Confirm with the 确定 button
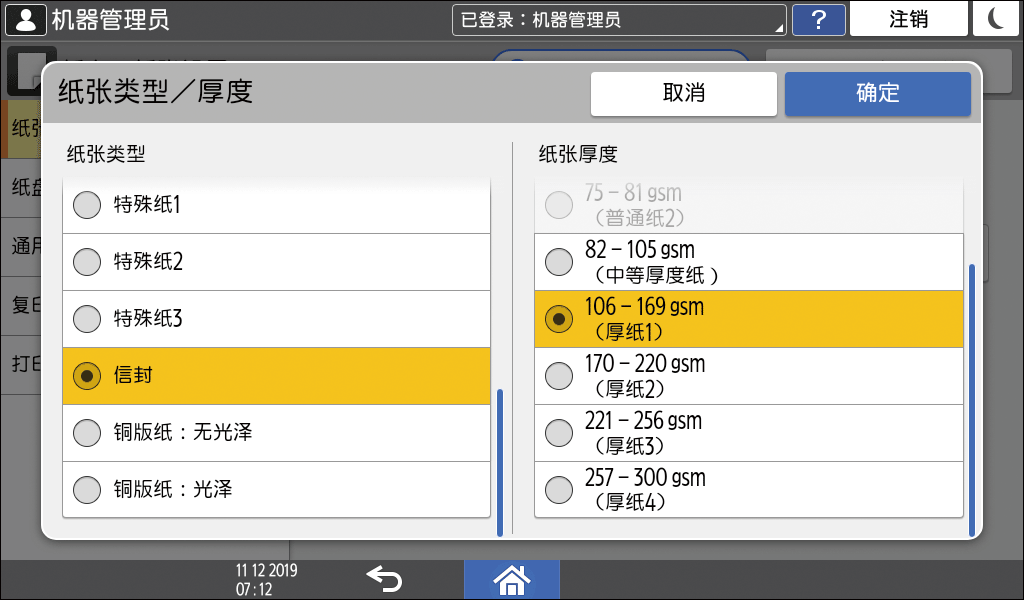 click(877, 94)
